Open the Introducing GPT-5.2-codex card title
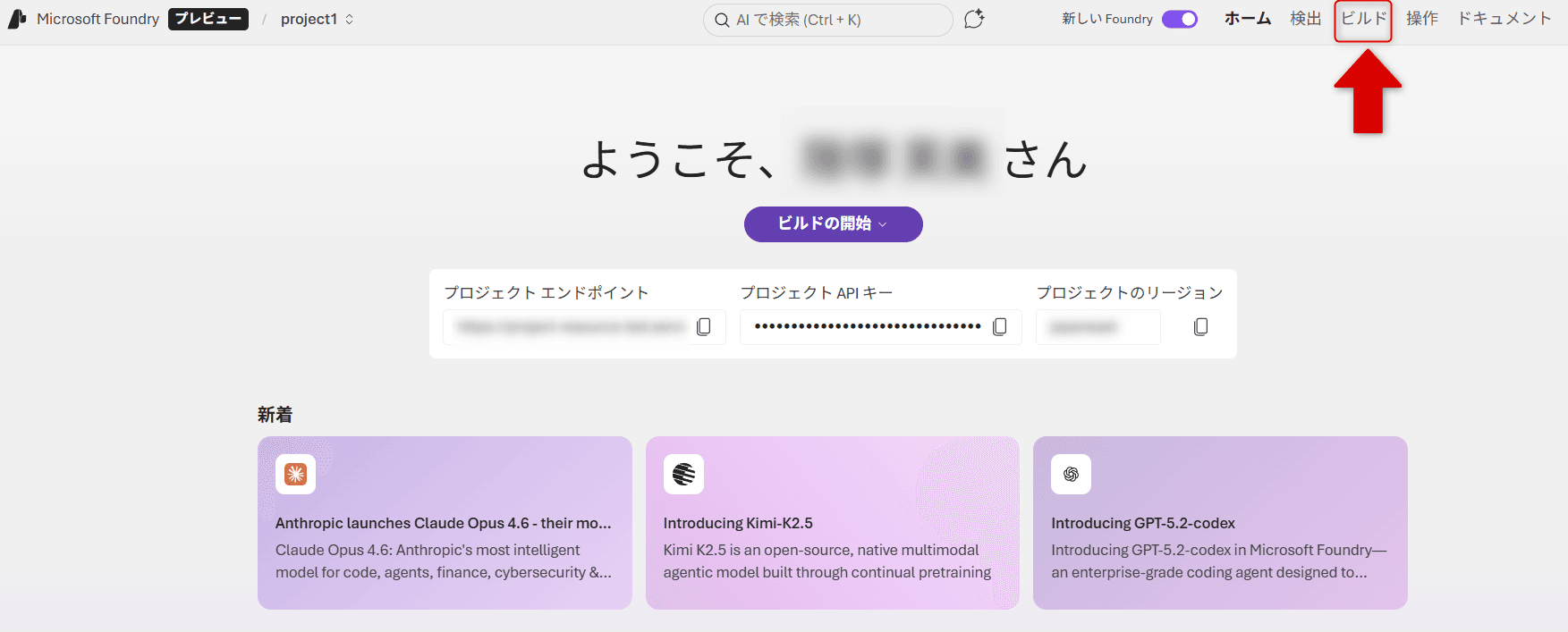1568x632 pixels. pos(1143,523)
